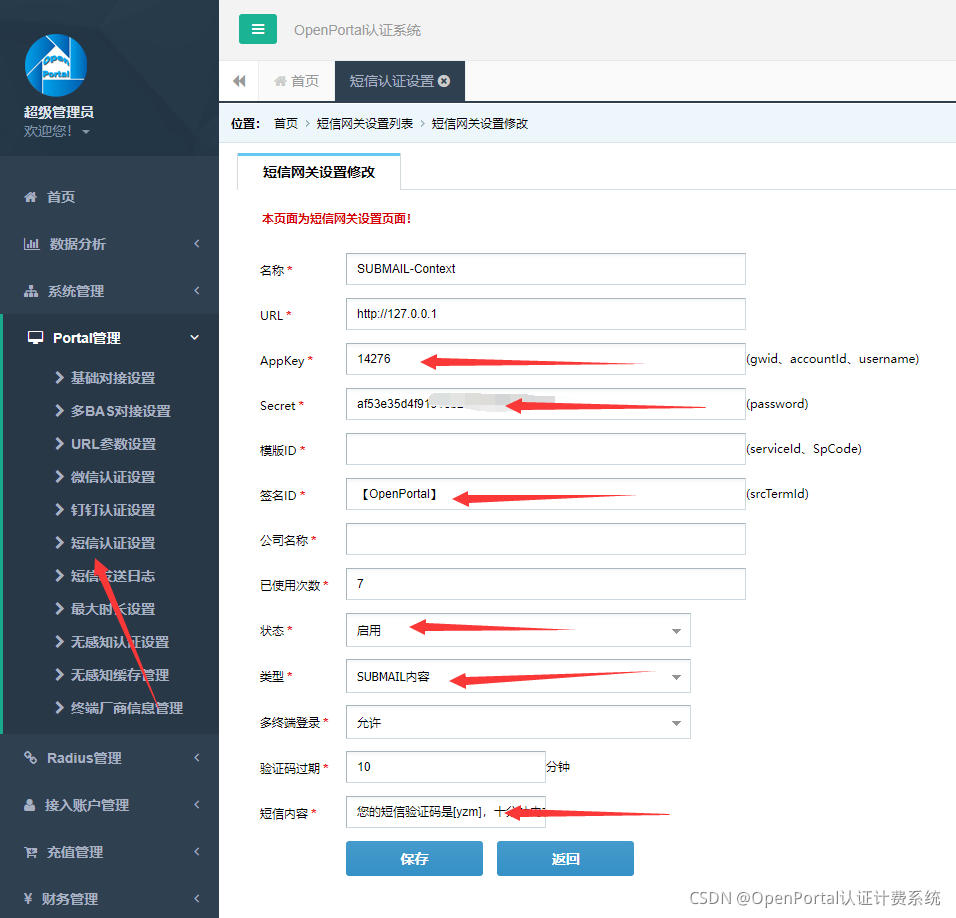Screen dimensions: 956x918
Task: Click the OpenPortal logo avatar
Action: point(56,65)
